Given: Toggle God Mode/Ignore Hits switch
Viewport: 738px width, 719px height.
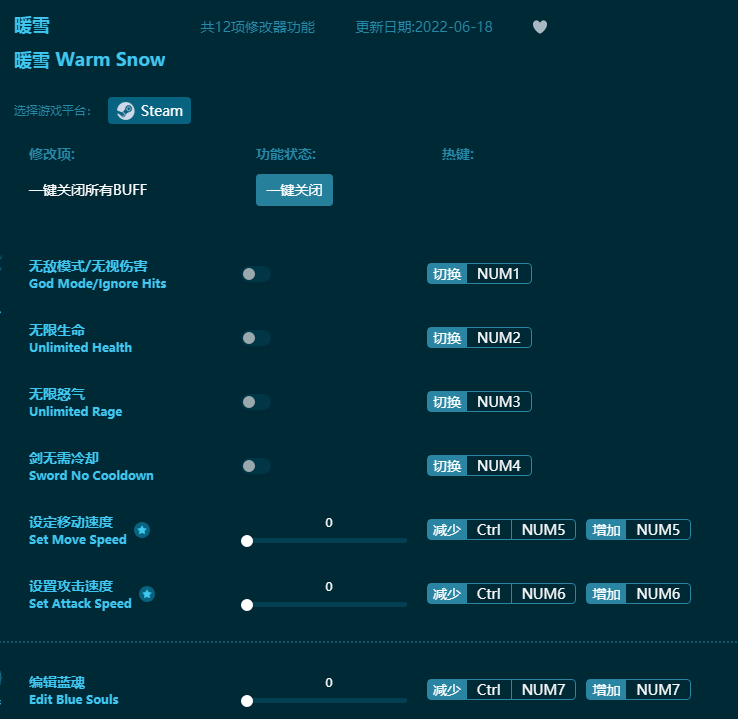Looking at the screenshot, I should pyautogui.click(x=256, y=274).
